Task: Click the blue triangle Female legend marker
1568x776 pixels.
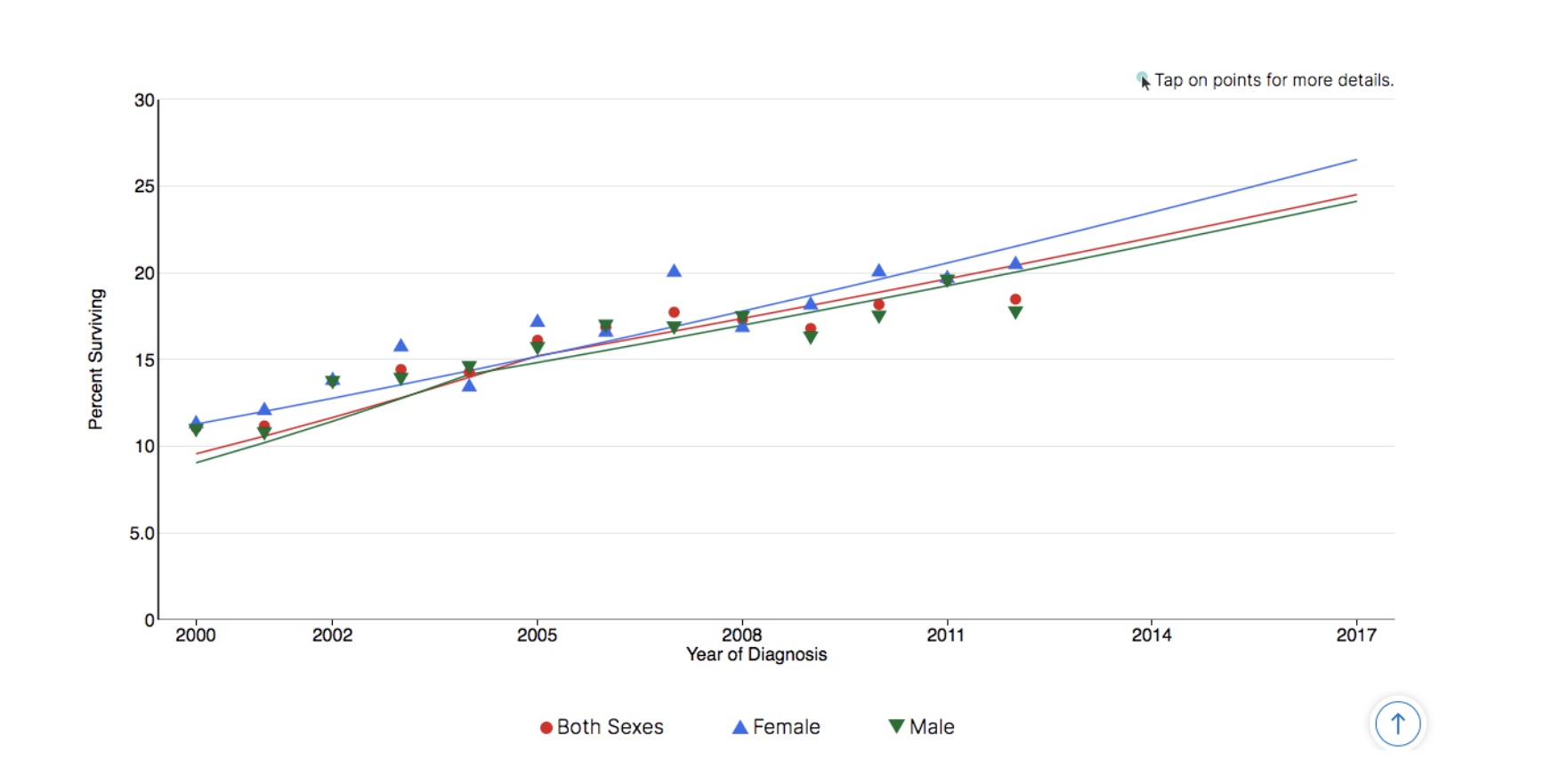Action: coord(740,727)
